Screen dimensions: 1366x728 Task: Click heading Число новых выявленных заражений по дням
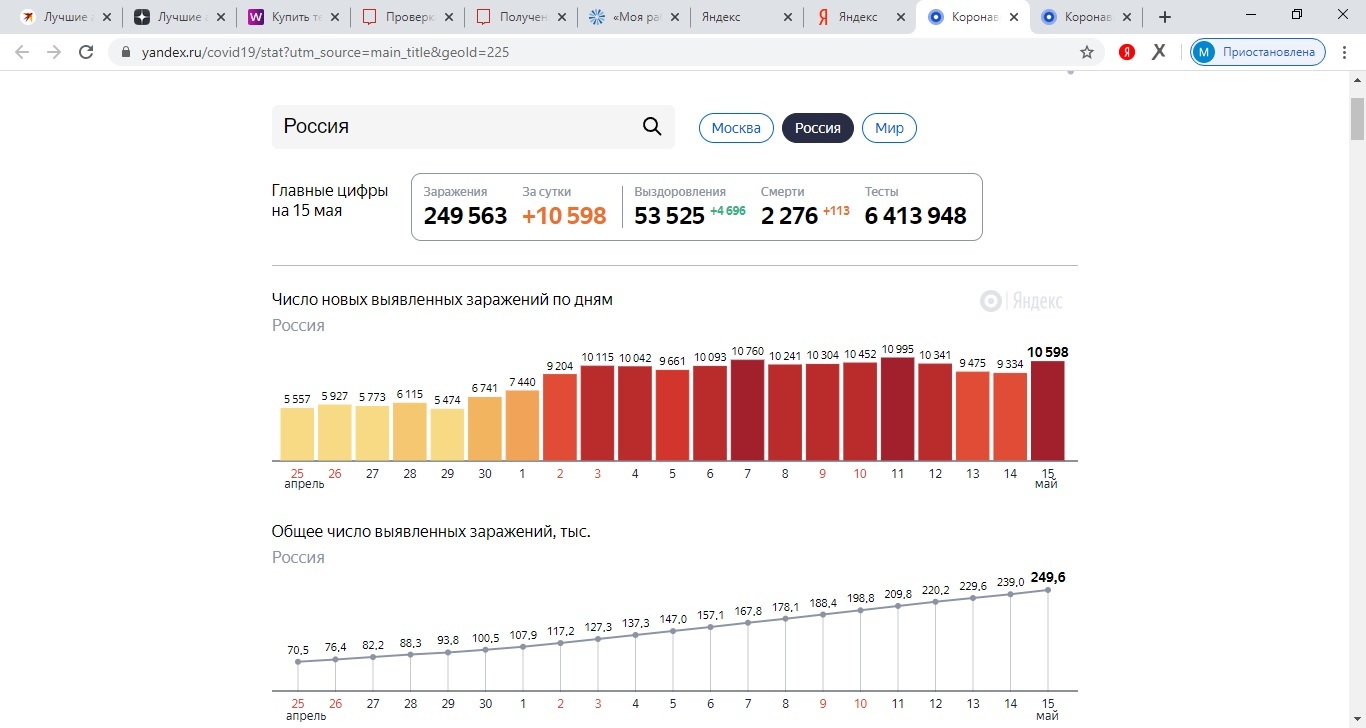pyautogui.click(x=442, y=299)
